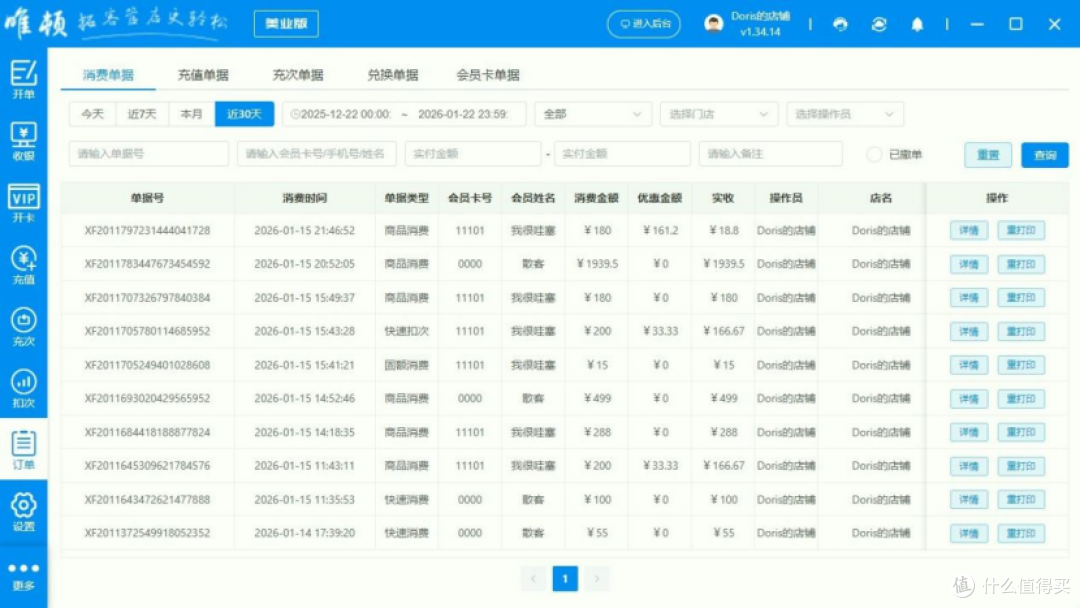Viewport: 1080px width, 608px height.
Task: Open the 开单 billing icon in sidebar
Action: 23,79
